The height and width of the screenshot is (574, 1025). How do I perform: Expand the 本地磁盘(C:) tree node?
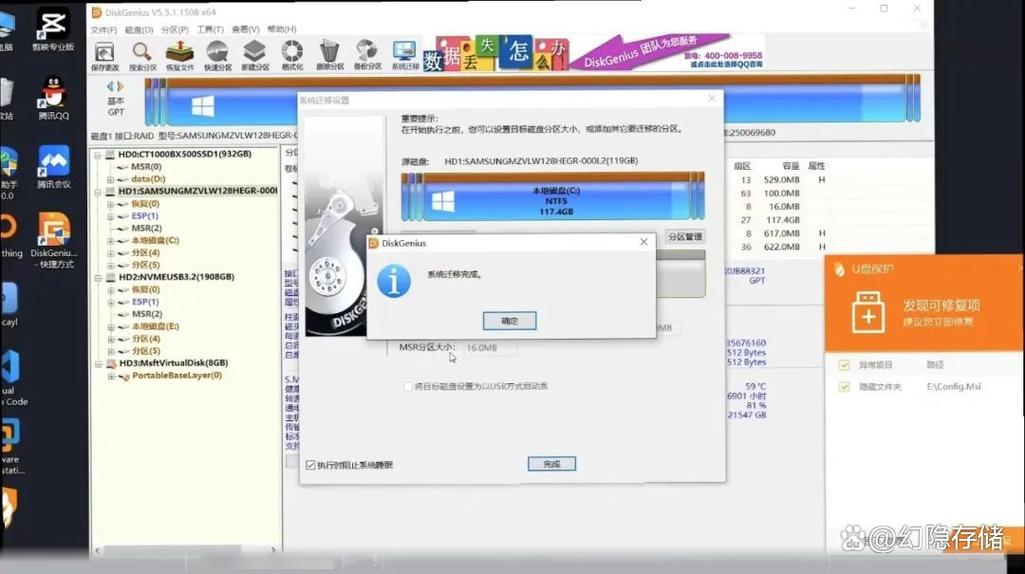(x=110, y=241)
